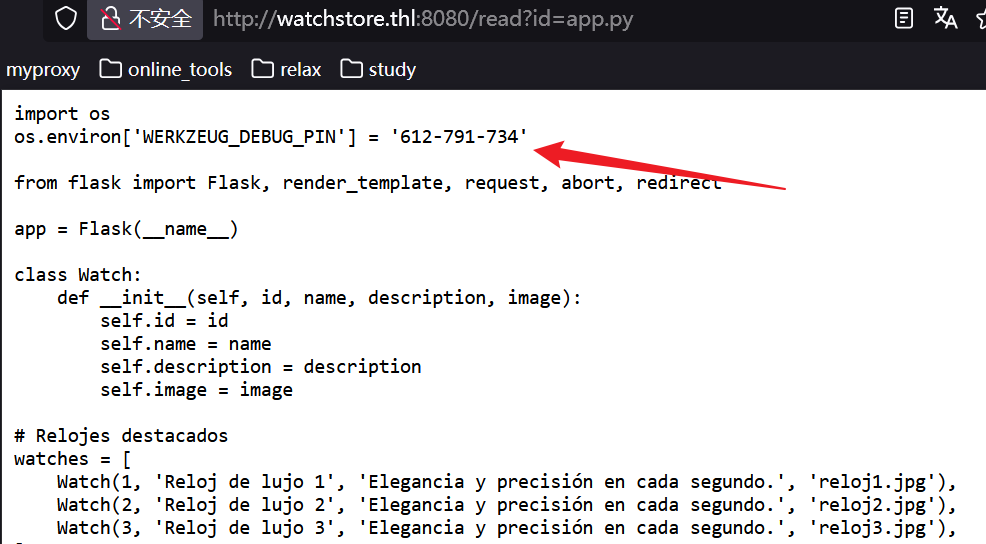
Task: Click the relax folder icon
Action: (263, 69)
